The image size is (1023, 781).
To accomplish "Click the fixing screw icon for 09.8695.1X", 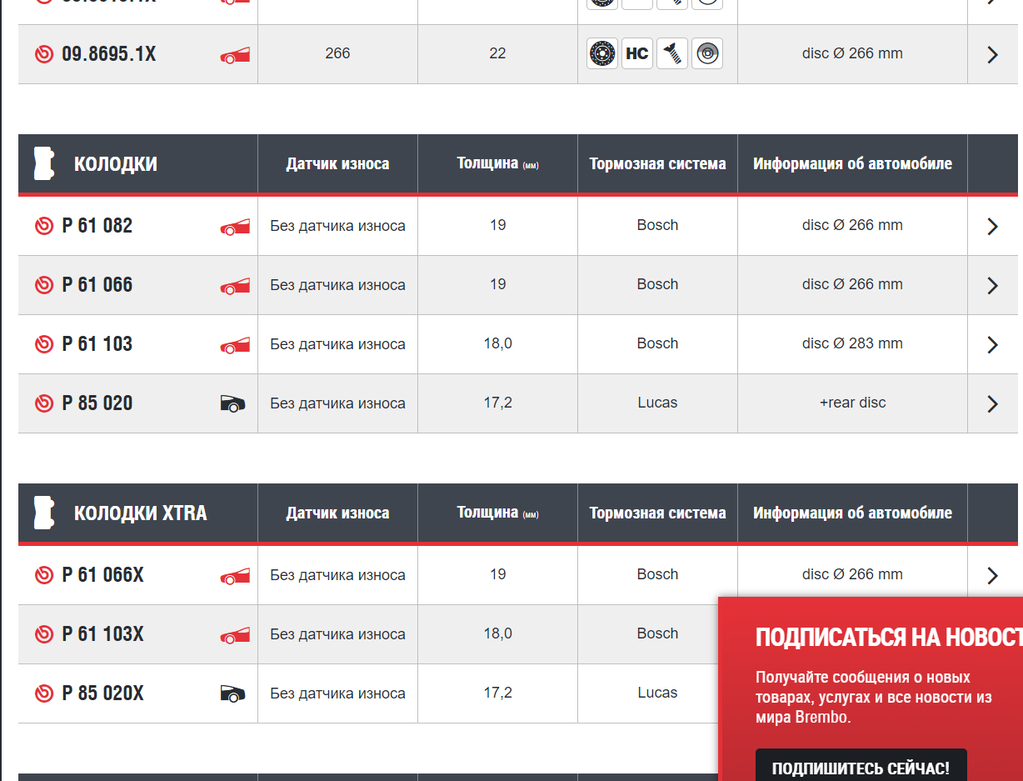I will (x=672, y=54).
